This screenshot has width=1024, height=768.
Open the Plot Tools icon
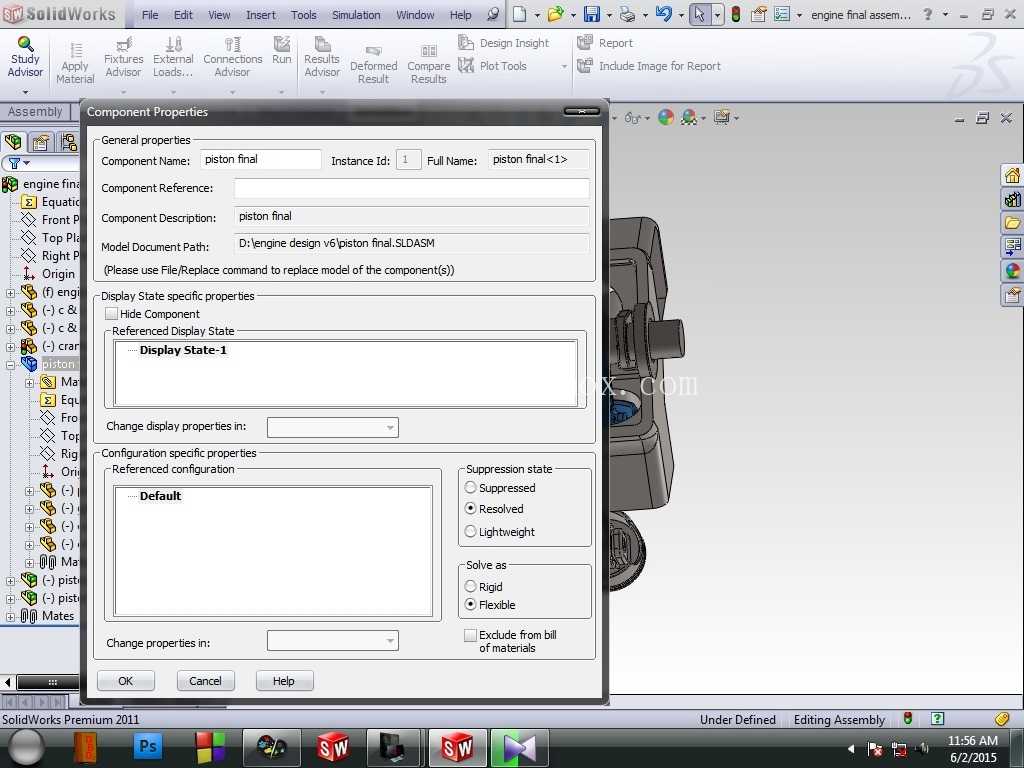coord(466,65)
